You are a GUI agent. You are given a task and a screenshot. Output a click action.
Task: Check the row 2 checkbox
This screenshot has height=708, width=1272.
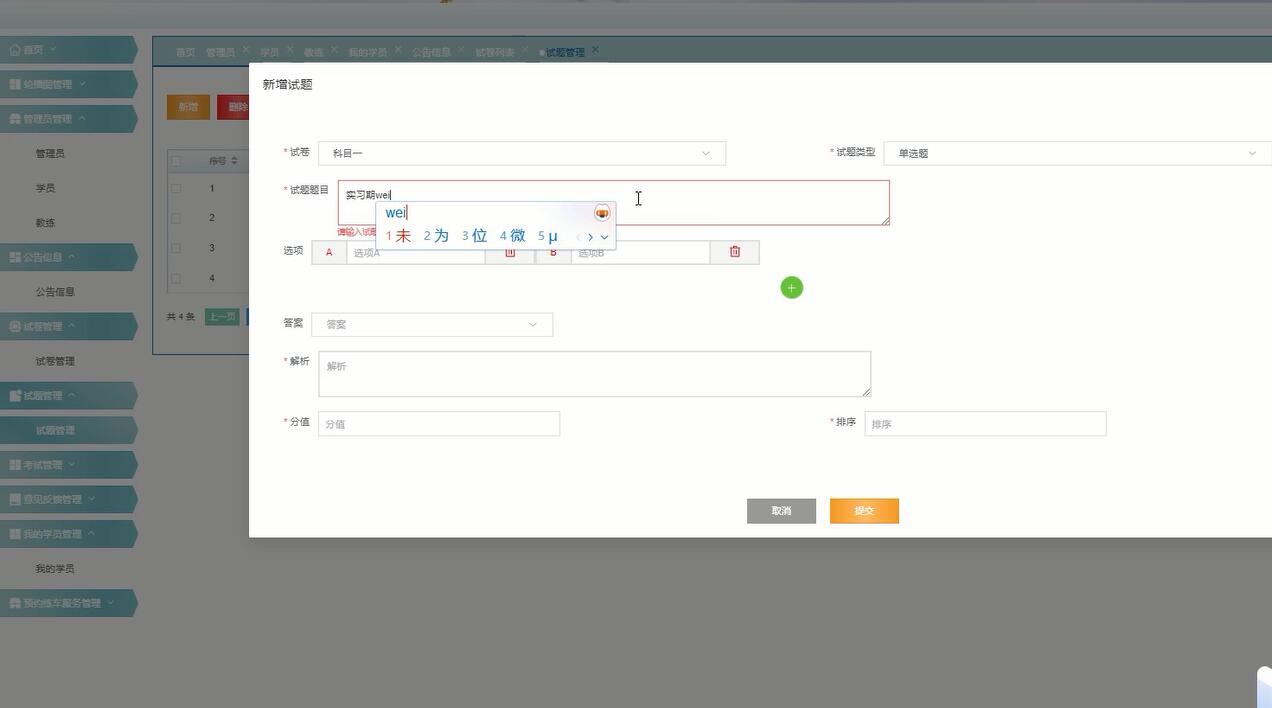click(x=176, y=218)
